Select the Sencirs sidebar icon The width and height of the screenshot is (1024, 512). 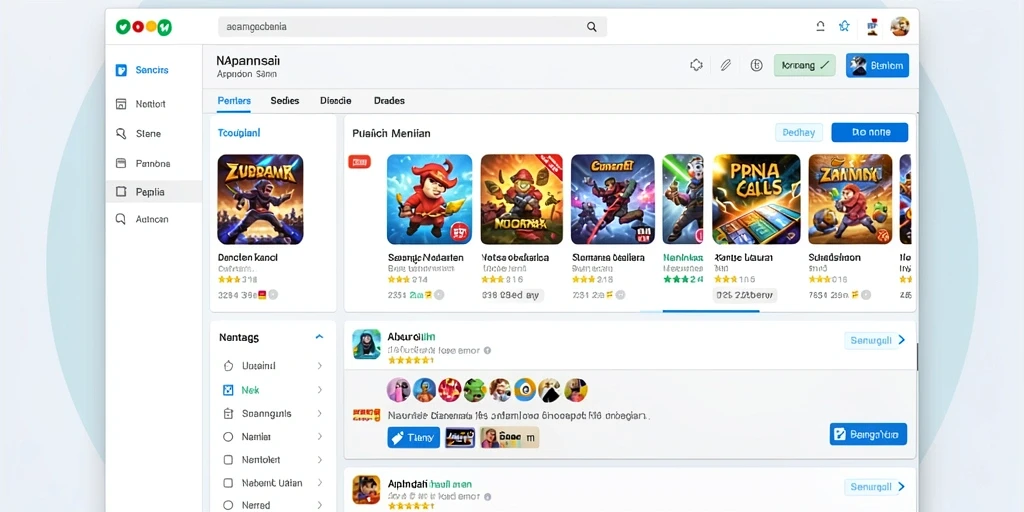(121, 70)
